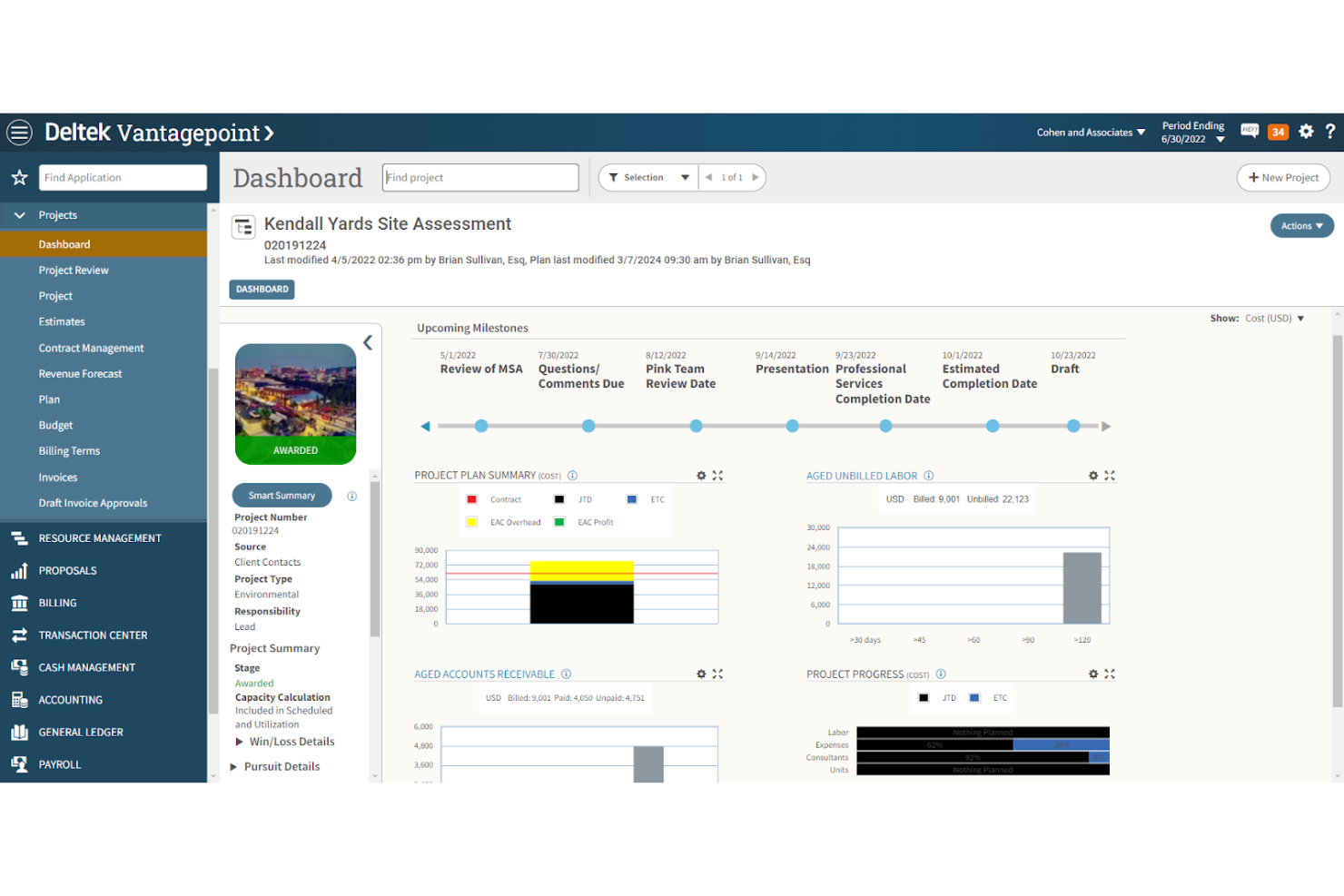The image size is (1344, 896).
Task: Collapse the Projects section in the sidebar
Action: 19,215
